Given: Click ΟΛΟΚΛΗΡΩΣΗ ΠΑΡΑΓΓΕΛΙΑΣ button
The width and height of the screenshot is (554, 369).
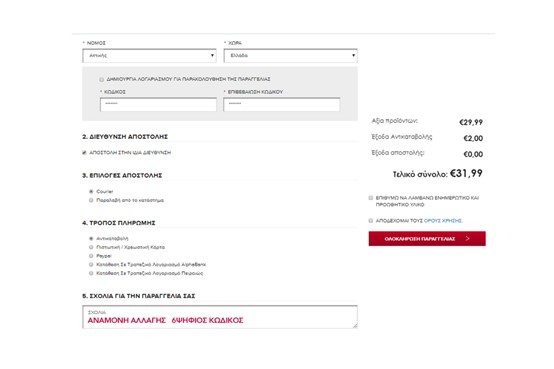Looking at the screenshot, I should (427, 239).
